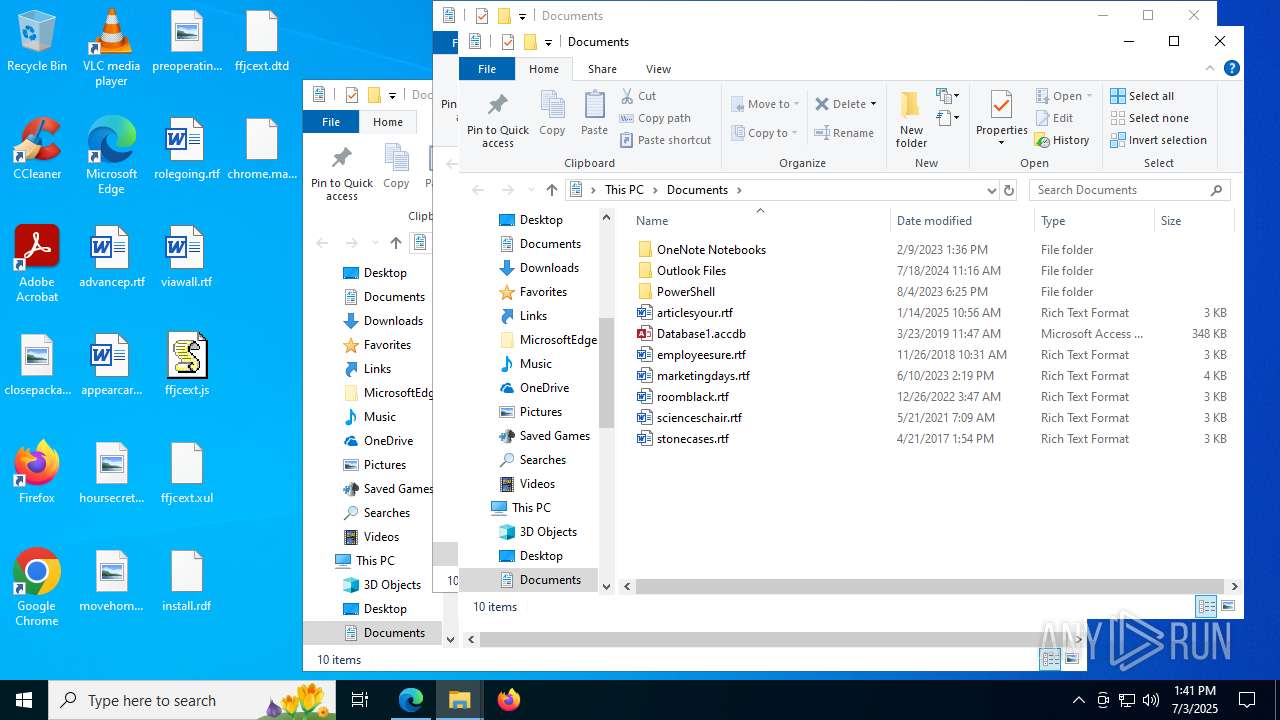Go up one level with the Up arrow
Screen dimensions: 1280x720
[551, 190]
